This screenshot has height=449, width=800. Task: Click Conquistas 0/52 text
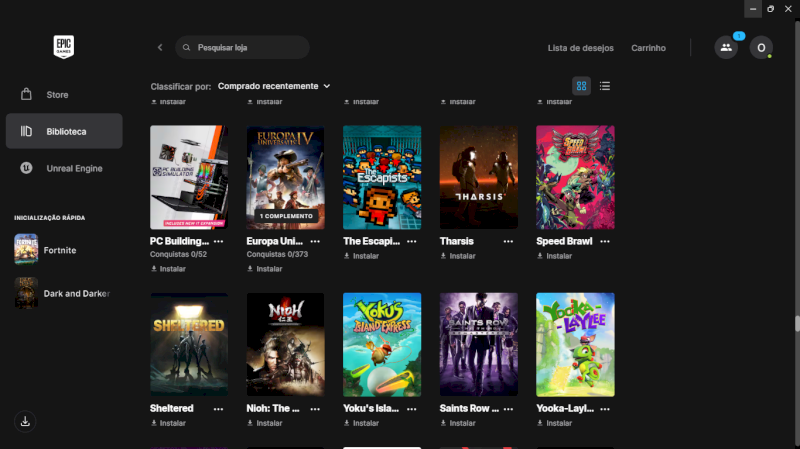178,254
